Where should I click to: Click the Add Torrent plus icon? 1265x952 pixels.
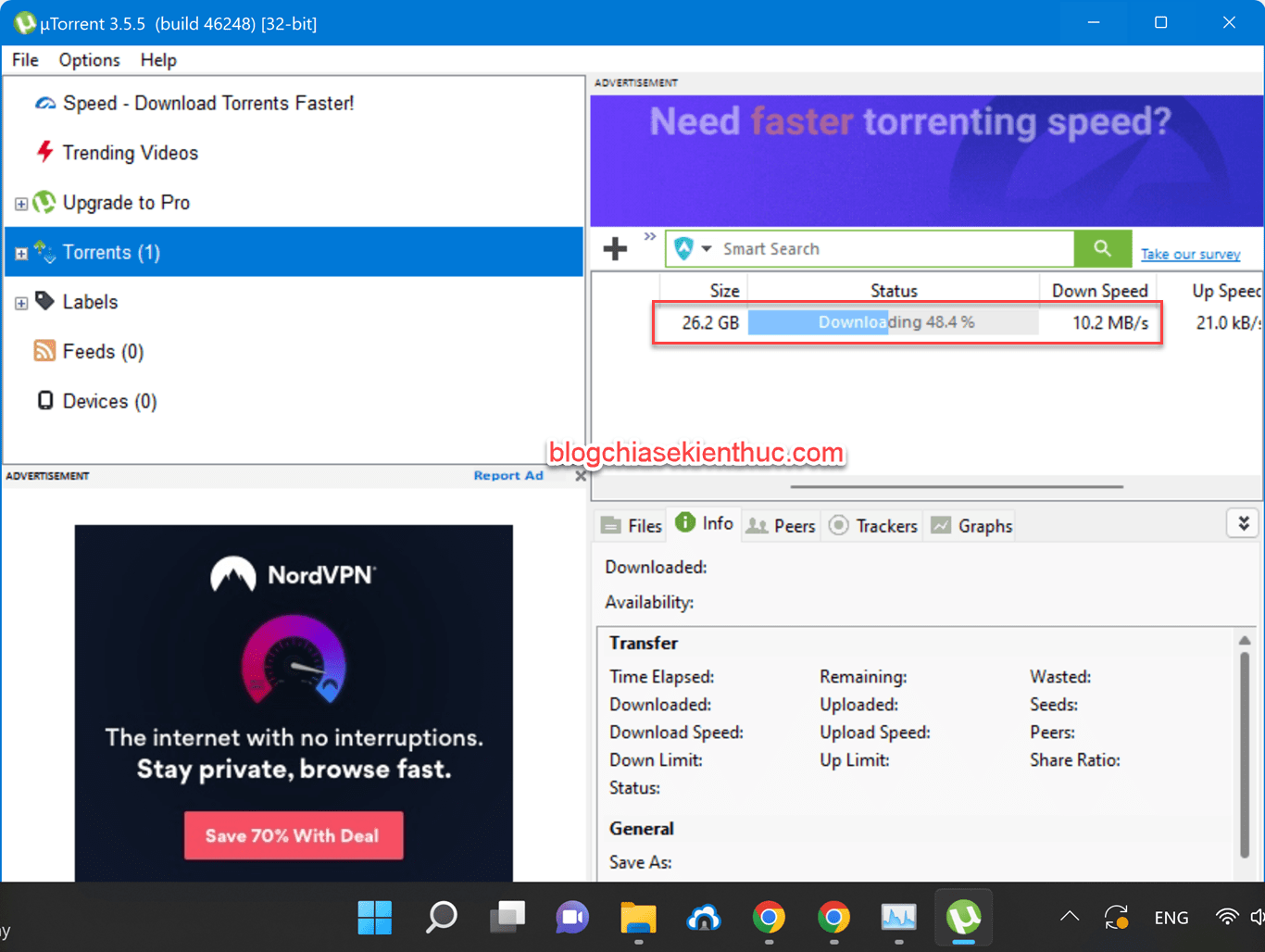[x=614, y=248]
